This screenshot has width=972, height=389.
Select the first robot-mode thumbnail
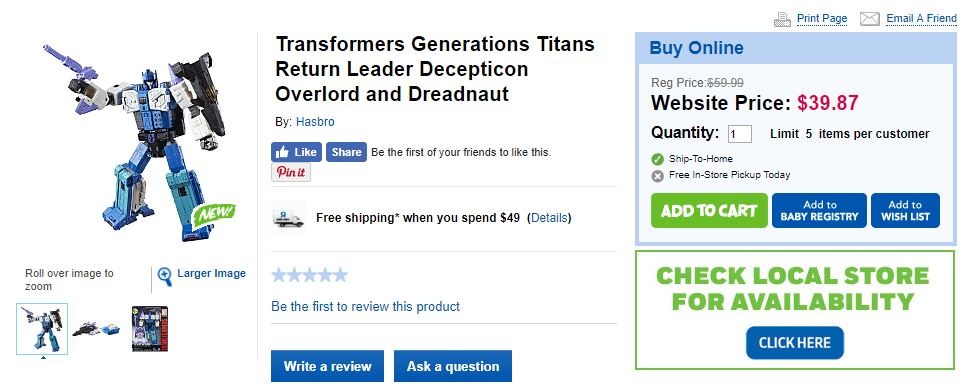tap(42, 328)
